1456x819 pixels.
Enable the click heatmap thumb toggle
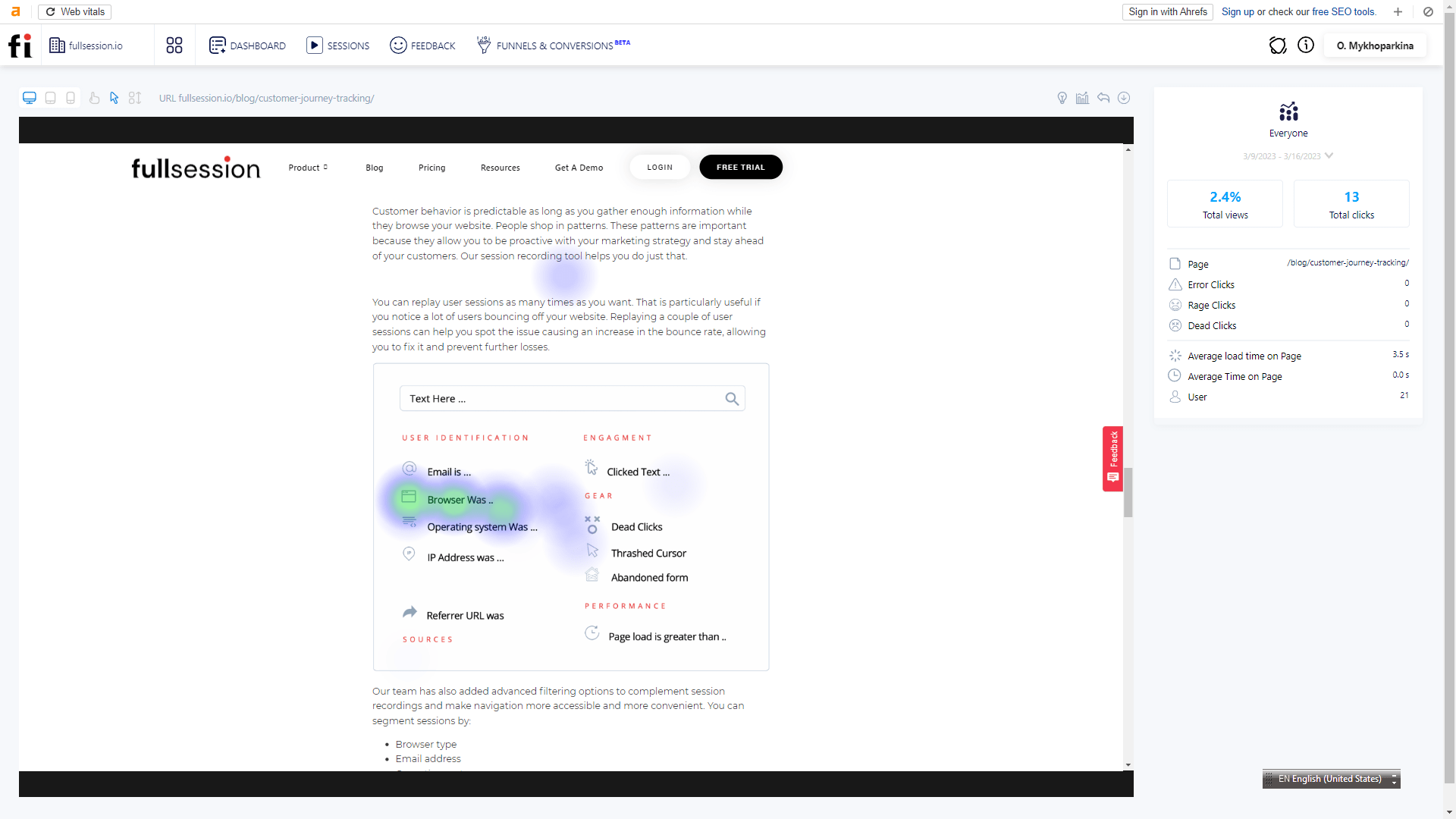(94, 98)
